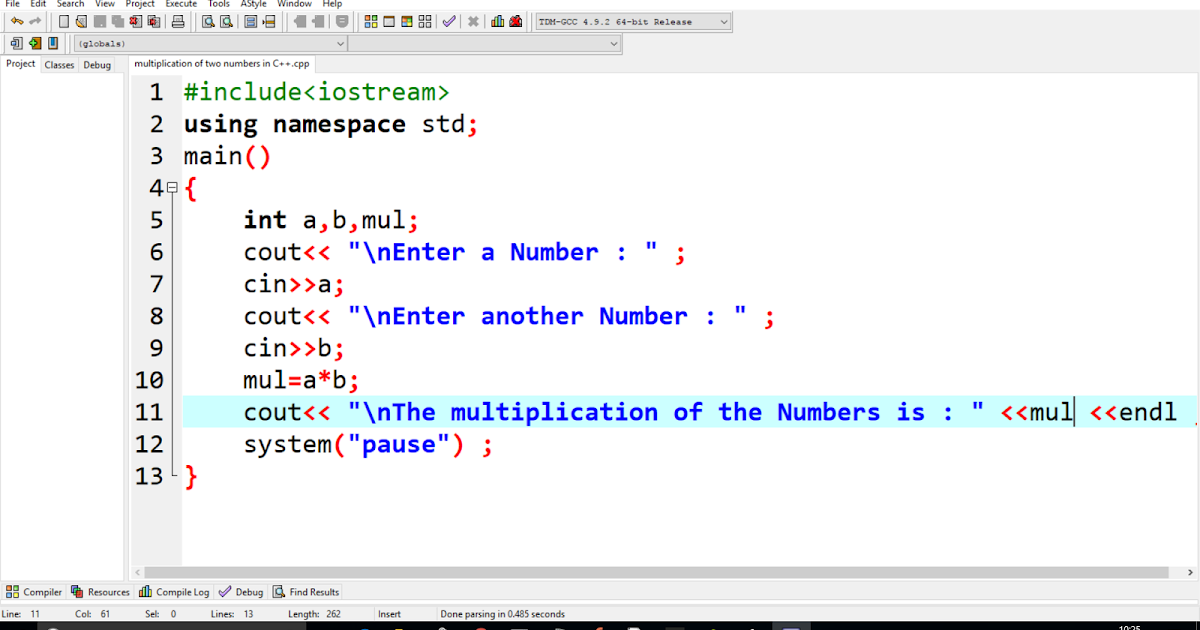Run the program with the Run icon
1200x630 pixels.
tap(389, 21)
